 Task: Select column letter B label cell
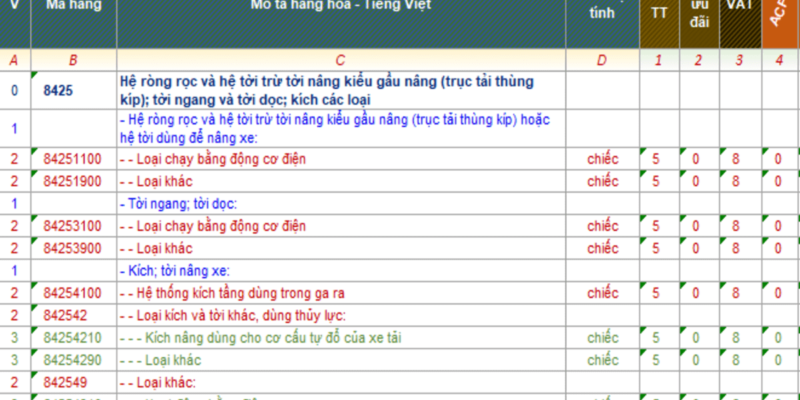73,60
